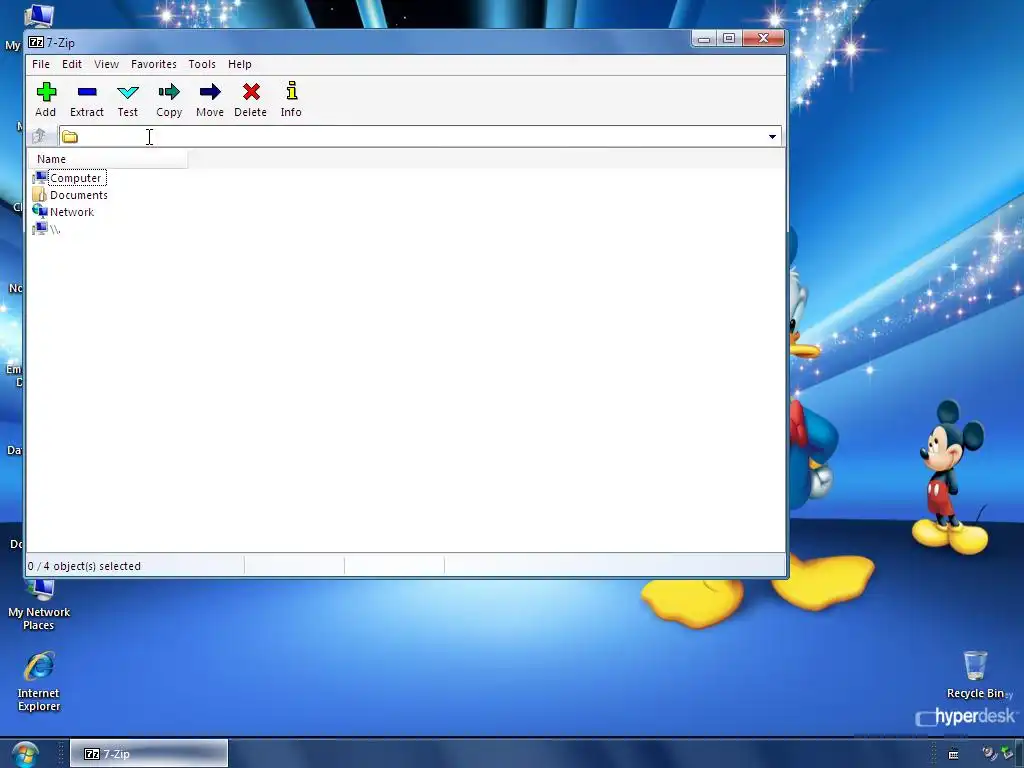Image resolution: width=1024 pixels, height=768 pixels.
Task: Run the Test archive tool
Action: tap(127, 99)
